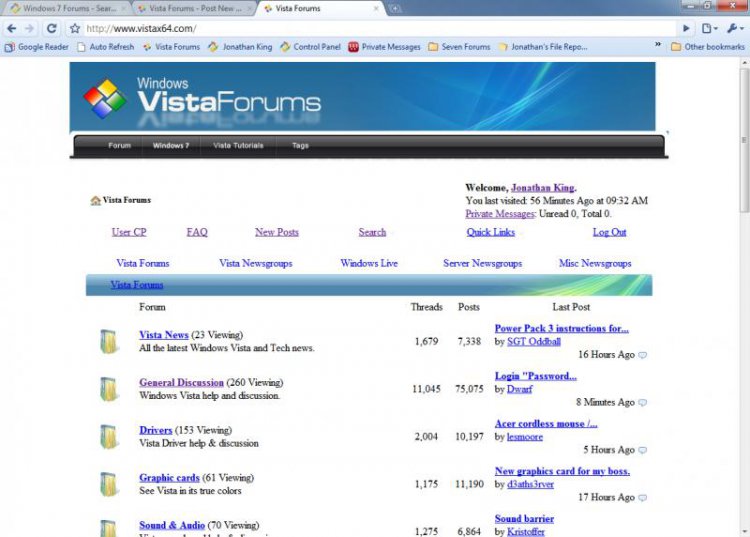Open the User CP link
750x537 pixels.
[129, 232]
